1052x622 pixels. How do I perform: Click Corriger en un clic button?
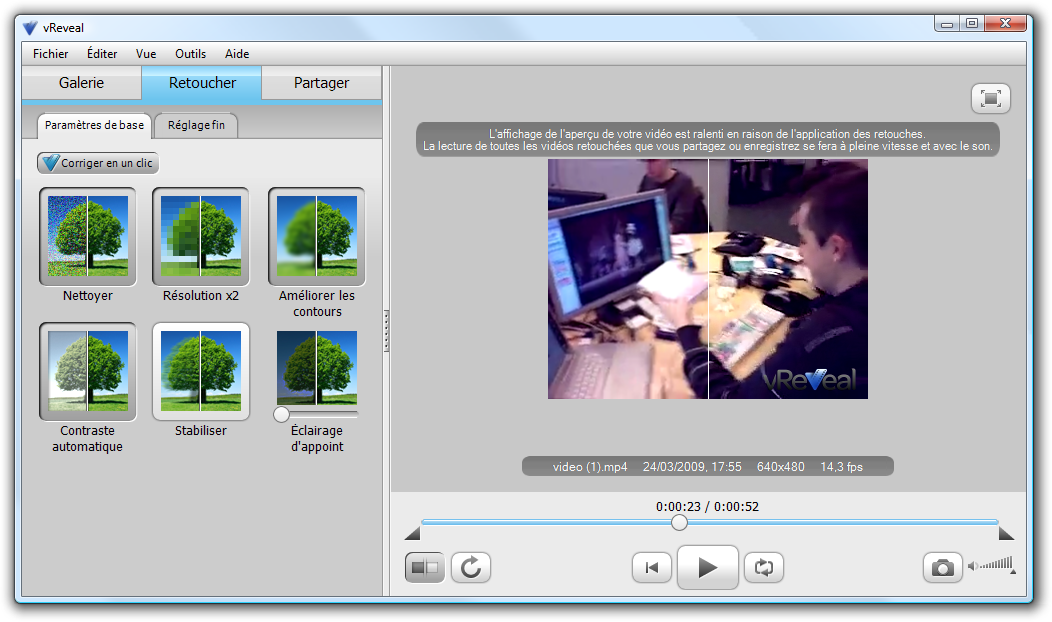point(98,163)
